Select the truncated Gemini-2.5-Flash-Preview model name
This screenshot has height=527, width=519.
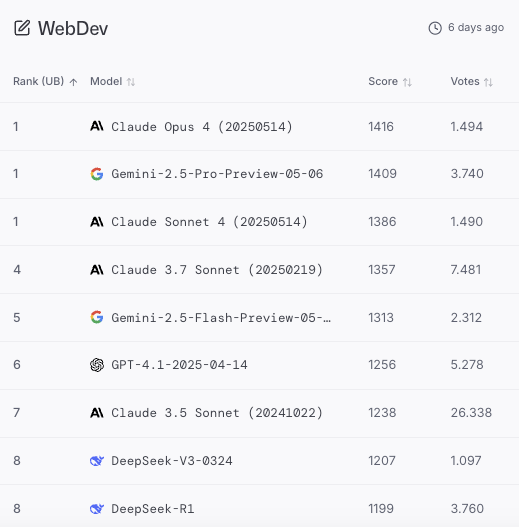click(221, 318)
